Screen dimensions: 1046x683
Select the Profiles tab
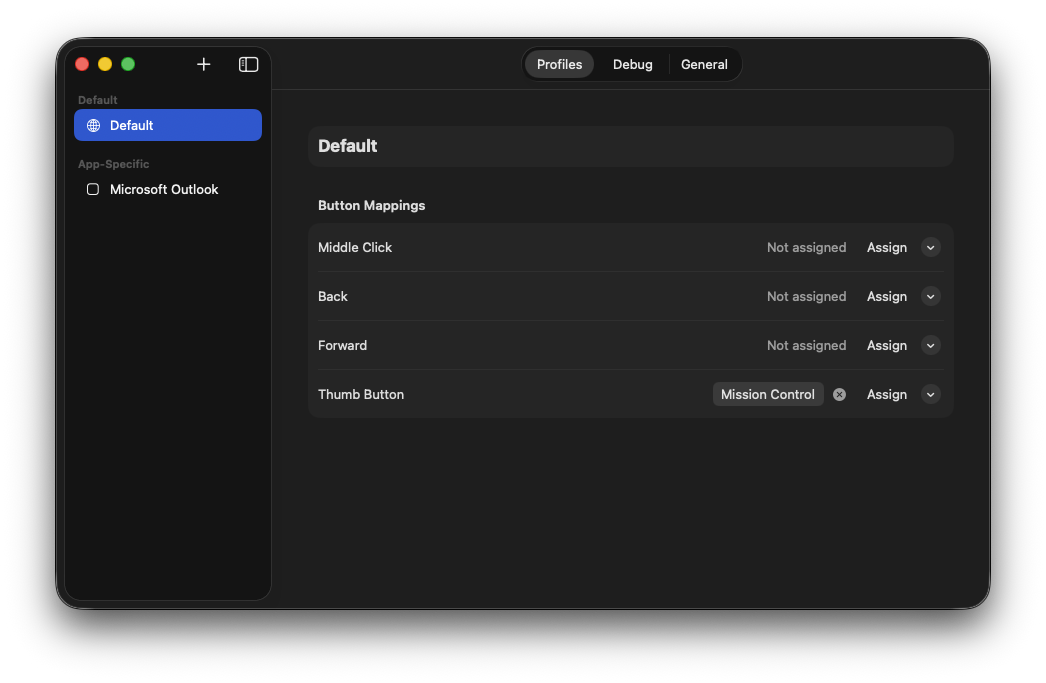click(x=558, y=64)
